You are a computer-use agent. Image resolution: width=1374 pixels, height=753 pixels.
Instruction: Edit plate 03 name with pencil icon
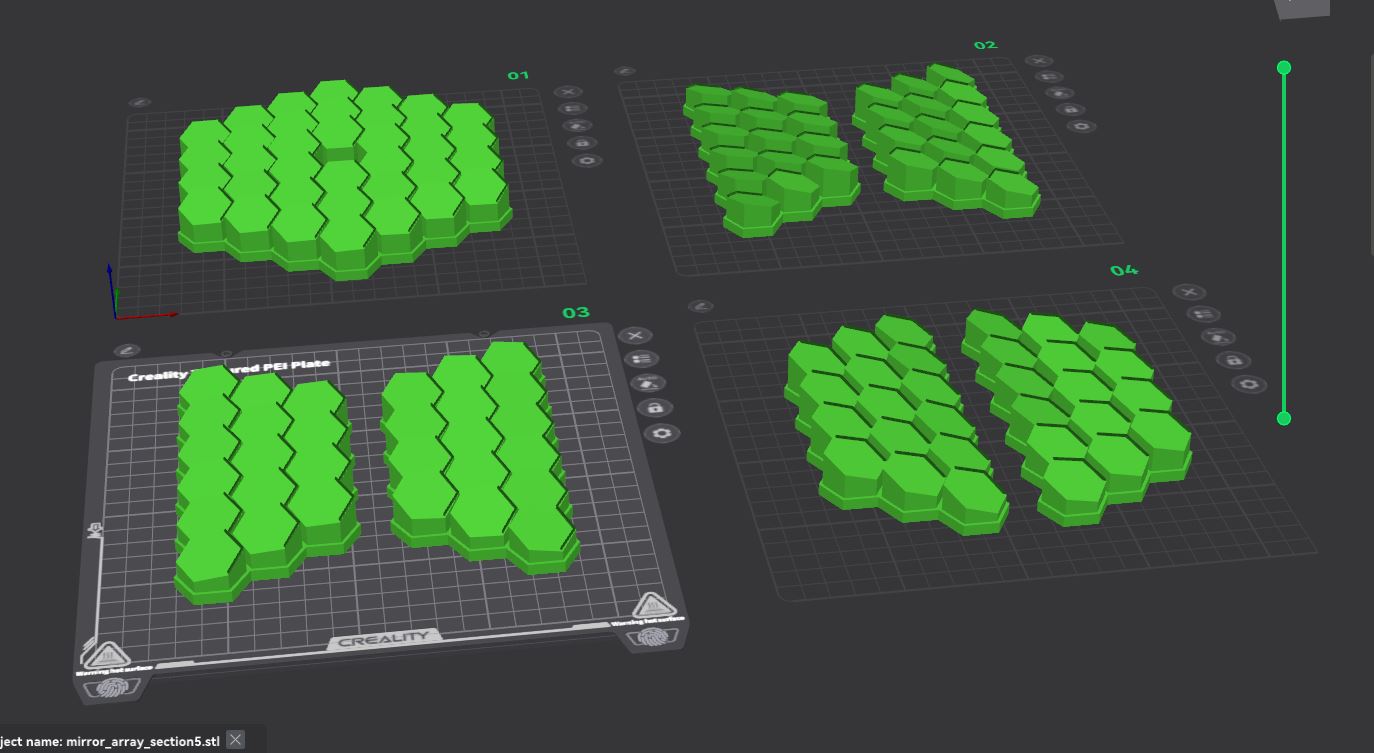(127, 350)
